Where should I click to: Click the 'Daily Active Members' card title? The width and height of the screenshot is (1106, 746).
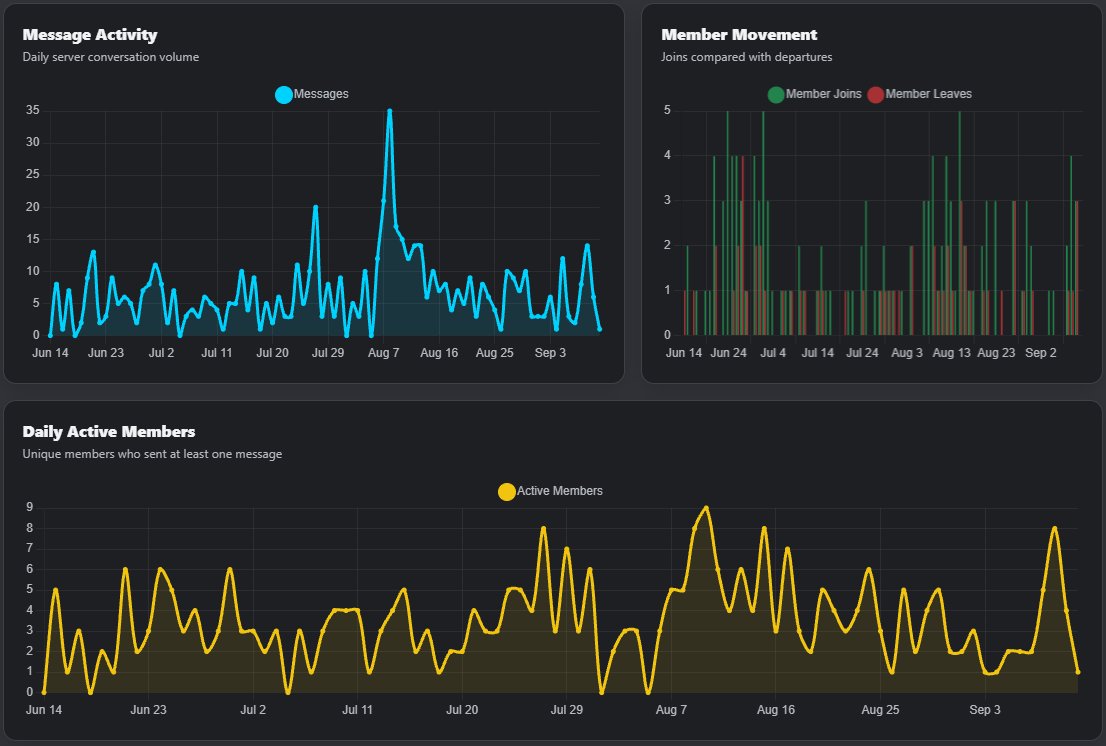(x=109, y=432)
